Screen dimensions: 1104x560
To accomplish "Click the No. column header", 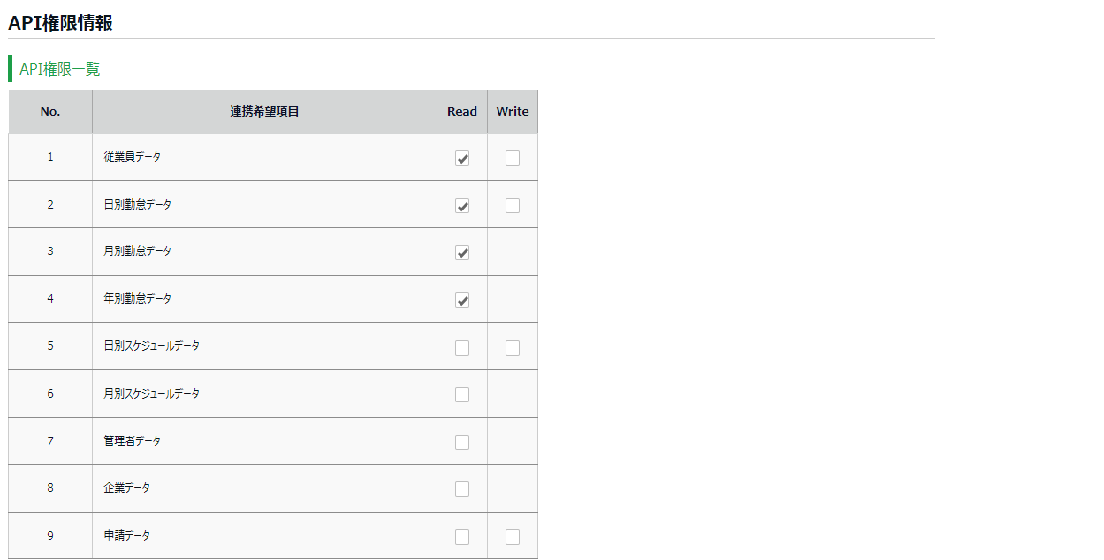I will 50,112.
